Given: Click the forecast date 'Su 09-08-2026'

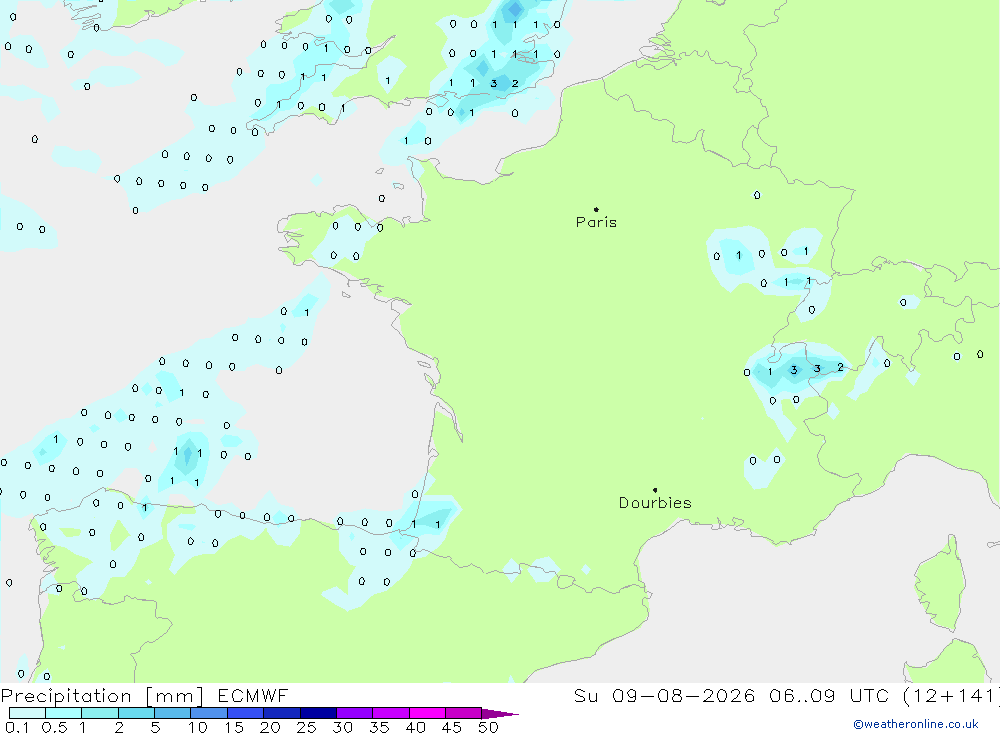Looking at the screenshot, I should tap(665, 696).
